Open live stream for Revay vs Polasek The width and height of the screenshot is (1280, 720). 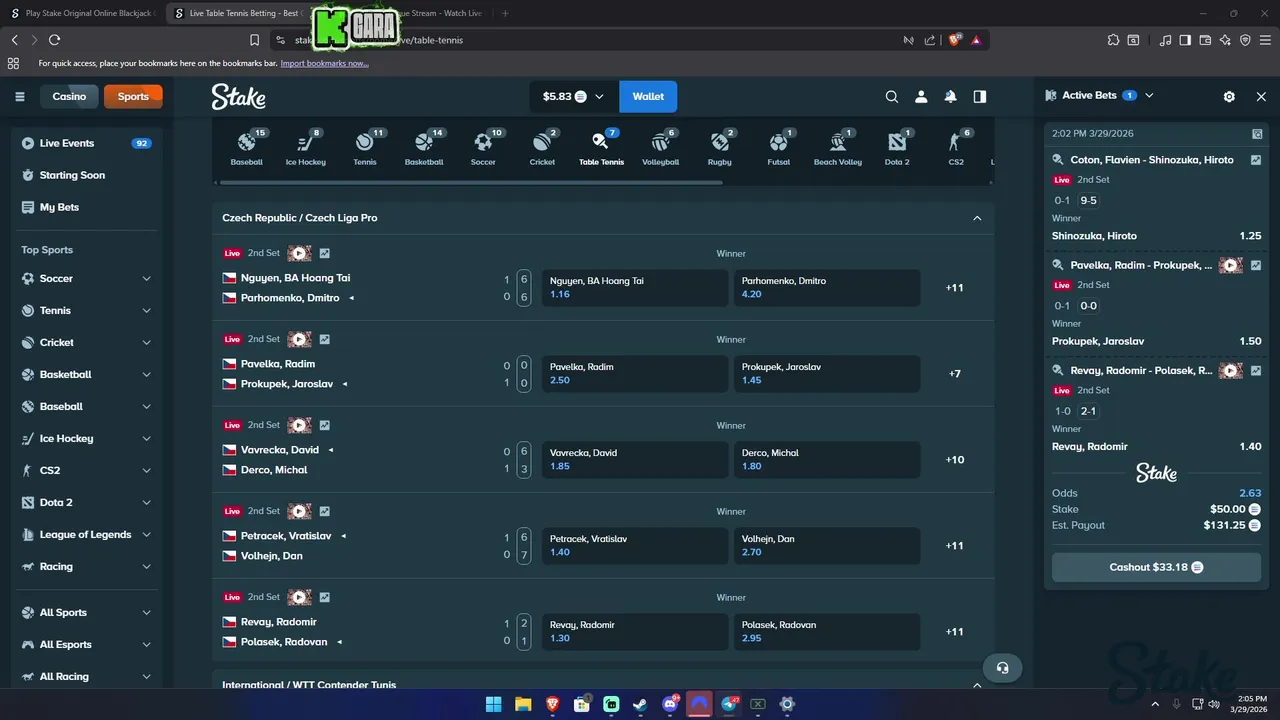pos(299,597)
